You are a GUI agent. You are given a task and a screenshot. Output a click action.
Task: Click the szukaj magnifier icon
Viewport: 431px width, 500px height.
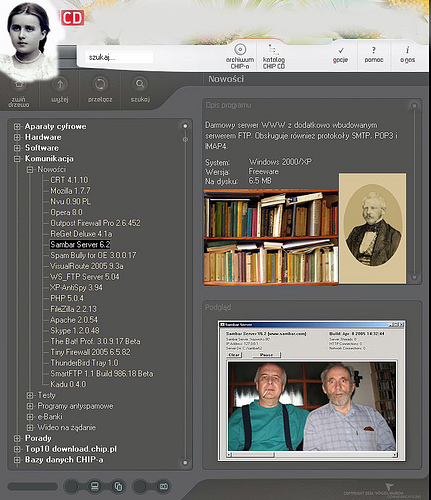click(140, 84)
